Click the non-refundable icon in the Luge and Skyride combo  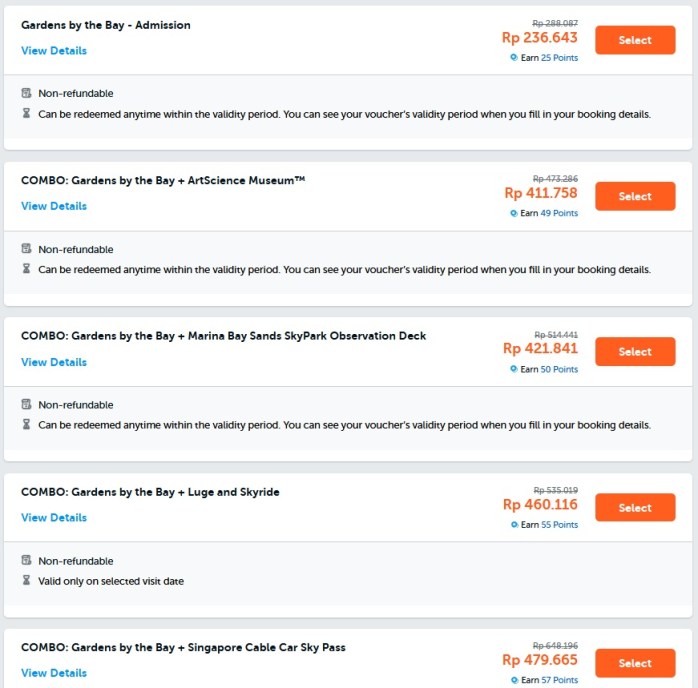(27, 561)
